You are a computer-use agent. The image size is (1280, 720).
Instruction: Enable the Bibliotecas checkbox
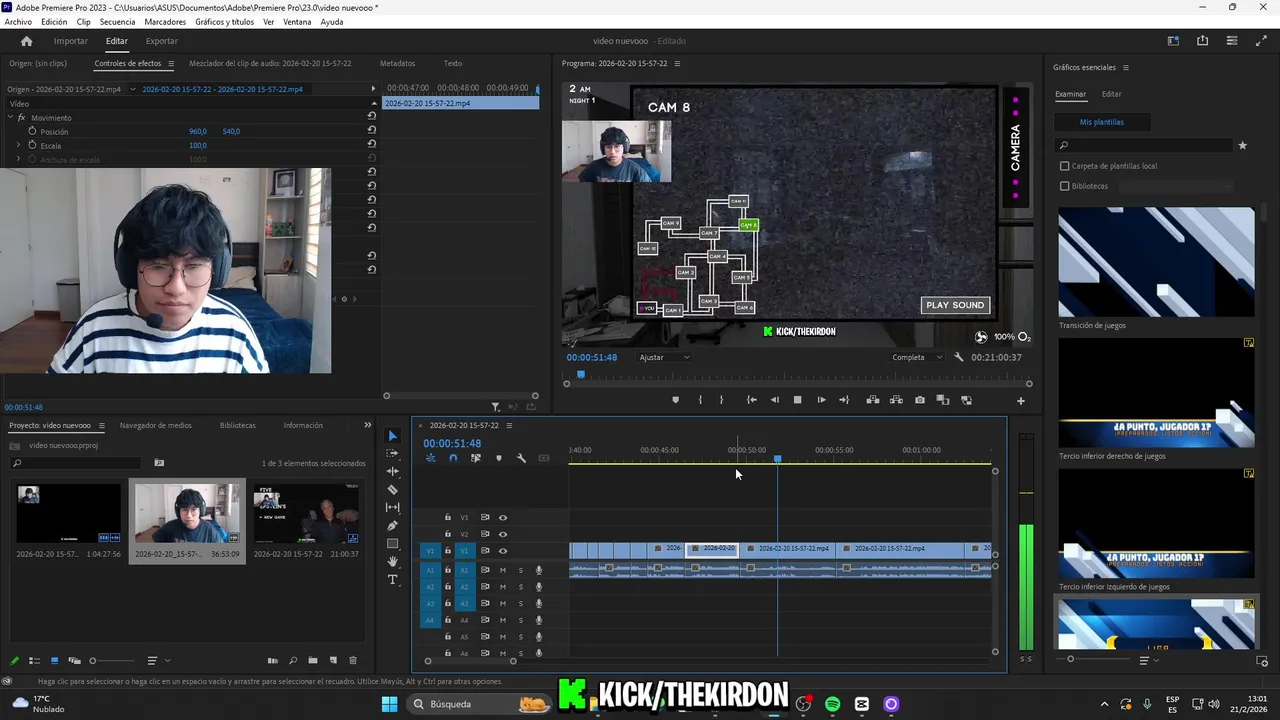click(x=1064, y=186)
